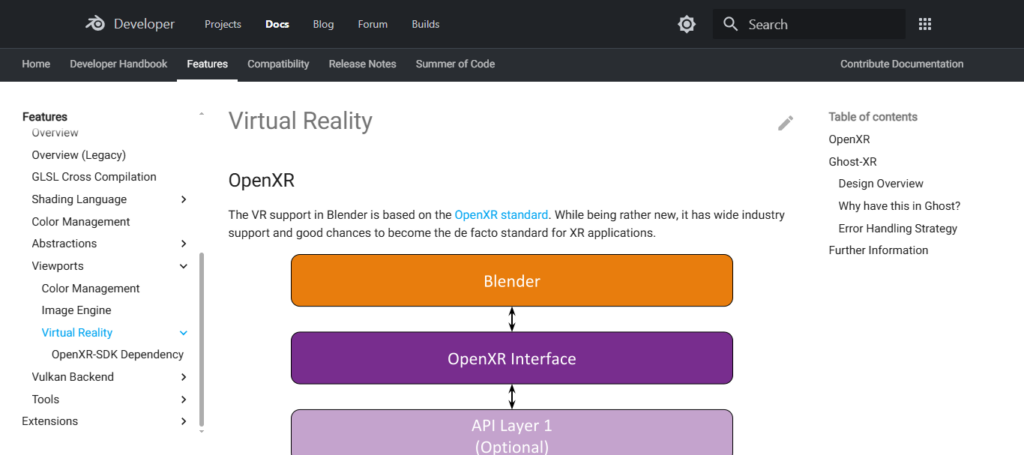This screenshot has height=455, width=1024.
Task: Jump to Design Overview section
Action: [881, 183]
